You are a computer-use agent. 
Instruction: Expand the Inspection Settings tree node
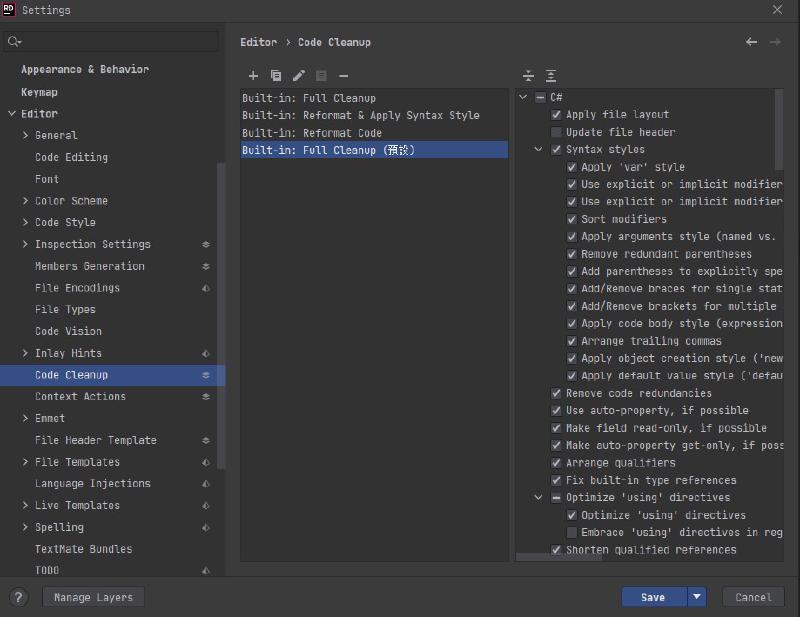[x=25, y=244]
